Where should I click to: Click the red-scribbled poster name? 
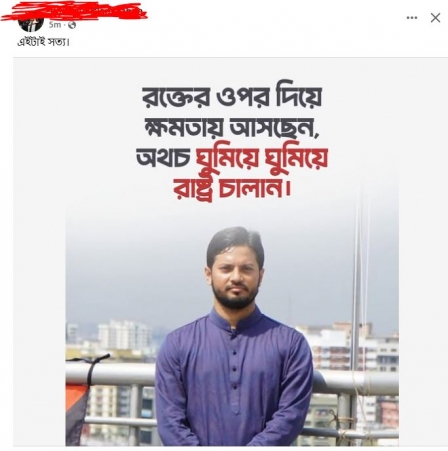coord(74,11)
